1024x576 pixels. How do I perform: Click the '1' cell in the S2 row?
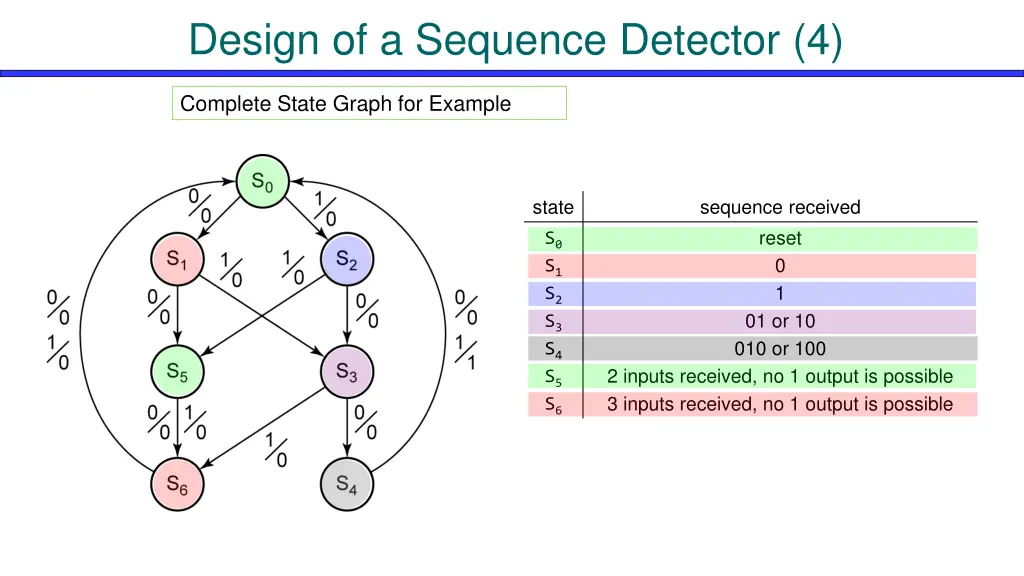tap(780, 294)
